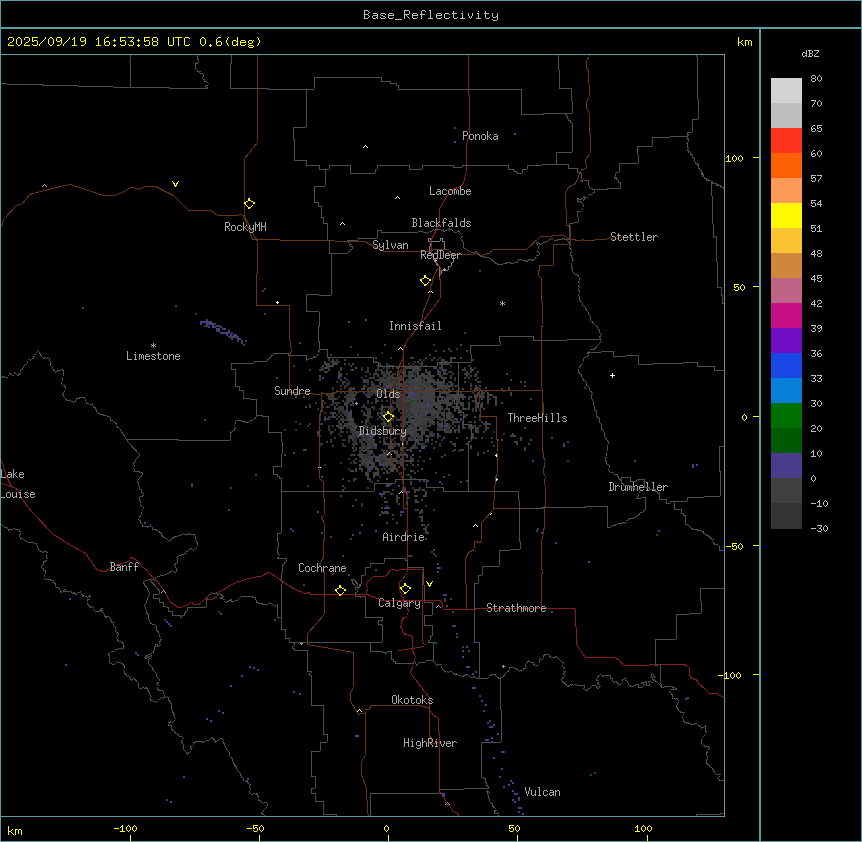Viewport: 862px width, 842px height.
Task: Click the Ponoka city label
Action: point(480,136)
